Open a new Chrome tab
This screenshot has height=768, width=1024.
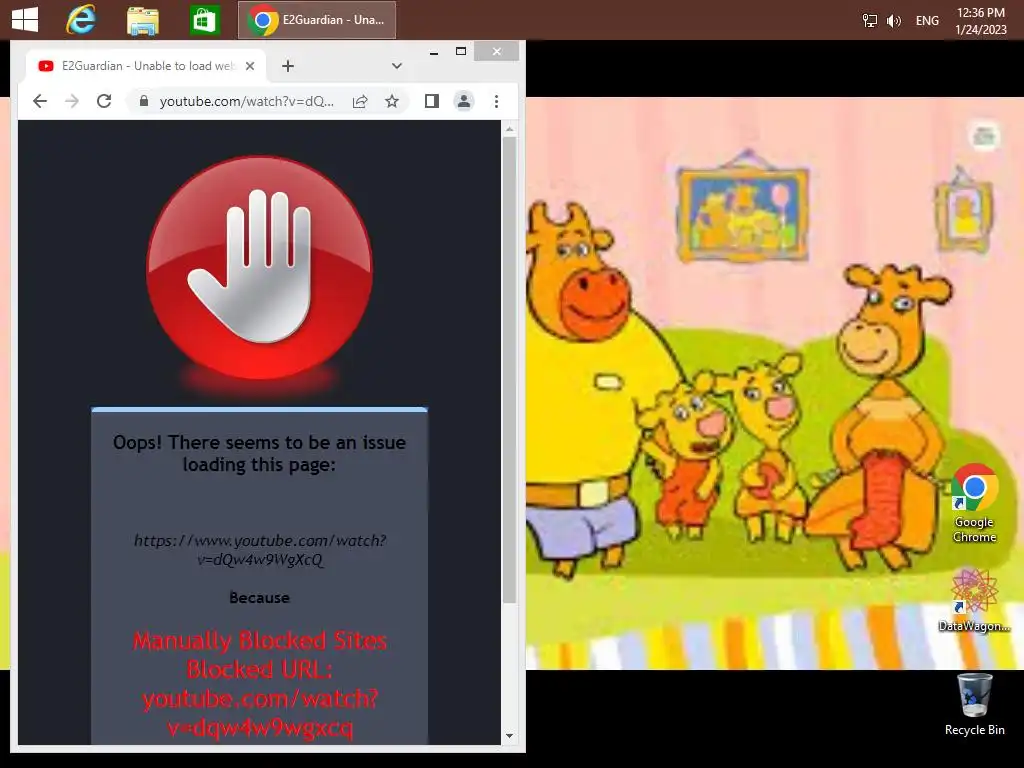point(287,66)
